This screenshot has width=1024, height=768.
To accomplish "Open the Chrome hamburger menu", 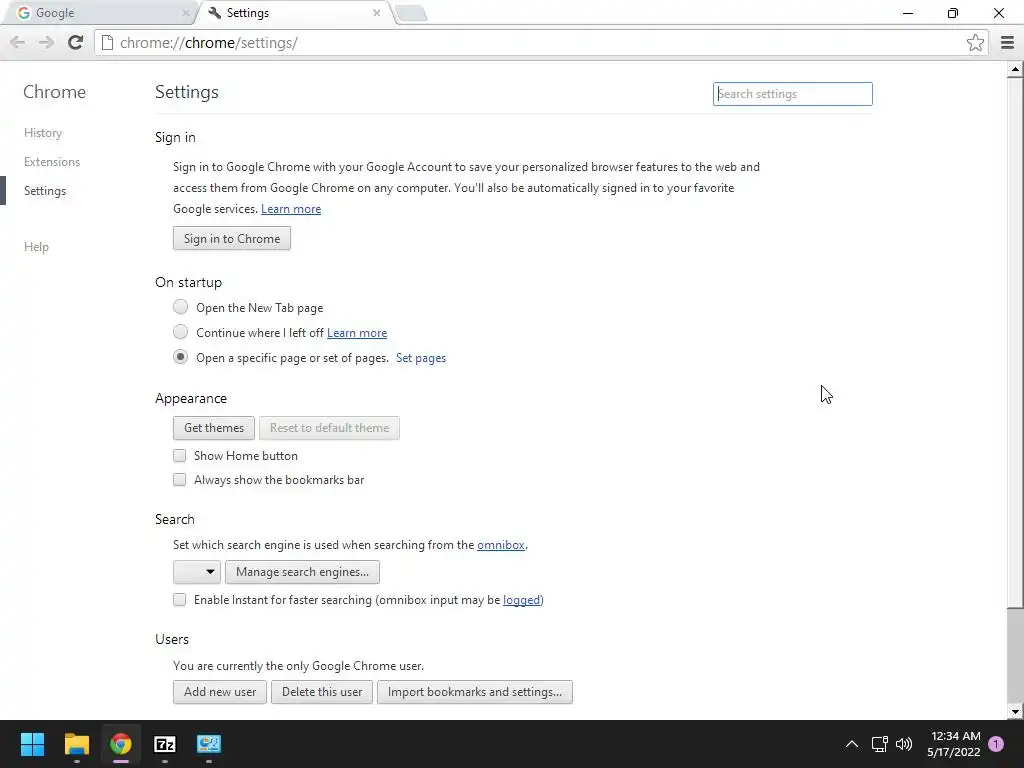I will pos(1007,42).
